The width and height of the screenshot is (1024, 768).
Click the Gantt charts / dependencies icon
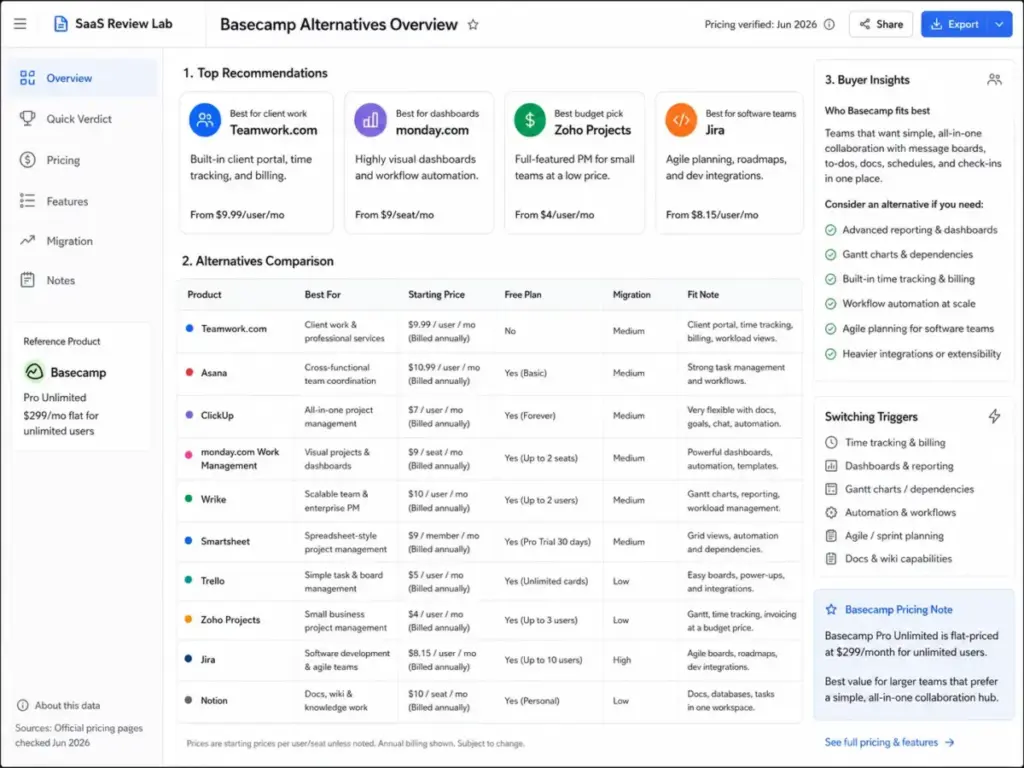click(831, 489)
